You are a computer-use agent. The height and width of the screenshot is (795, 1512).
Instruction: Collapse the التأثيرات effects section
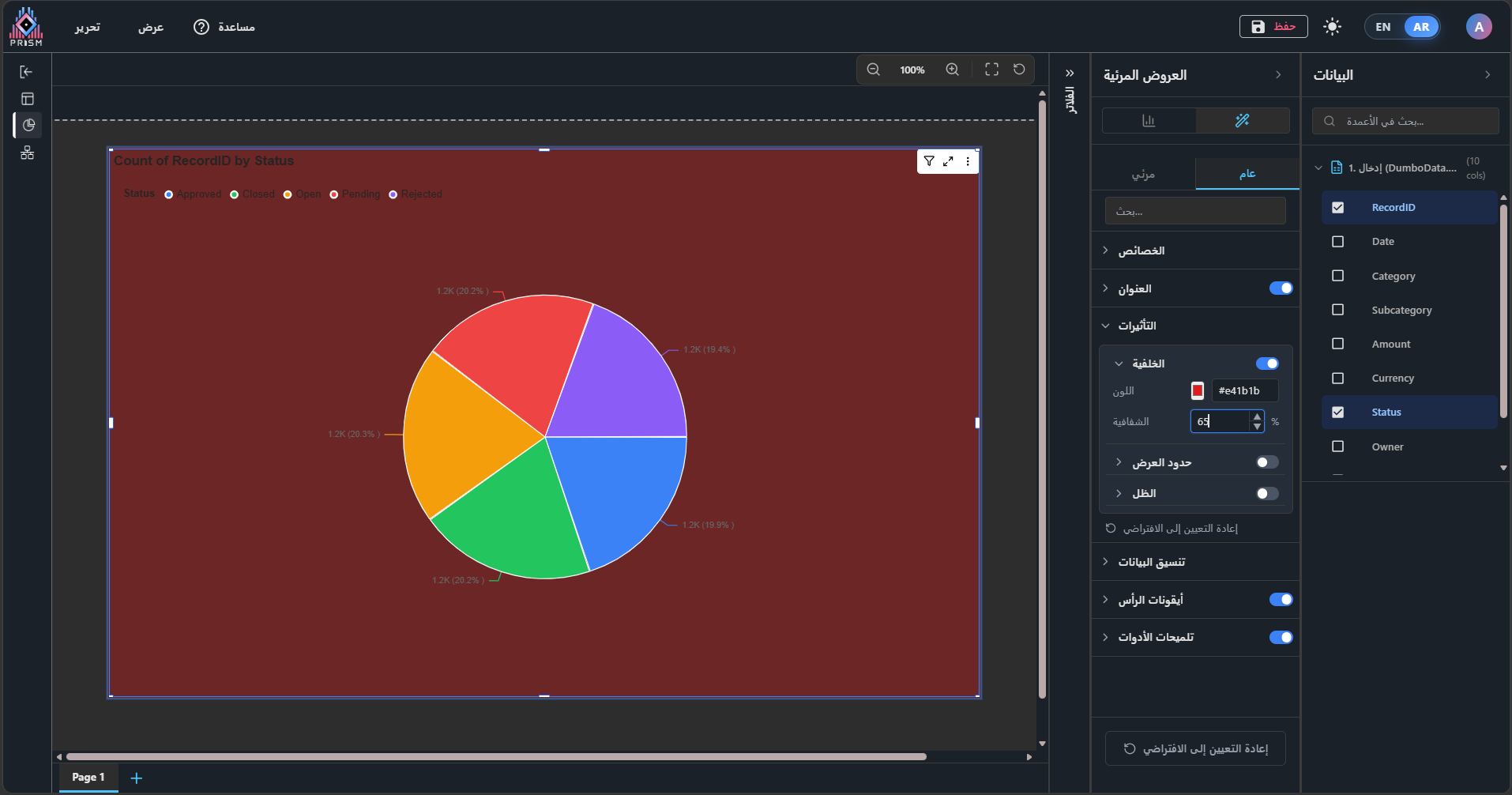pyautogui.click(x=1136, y=326)
